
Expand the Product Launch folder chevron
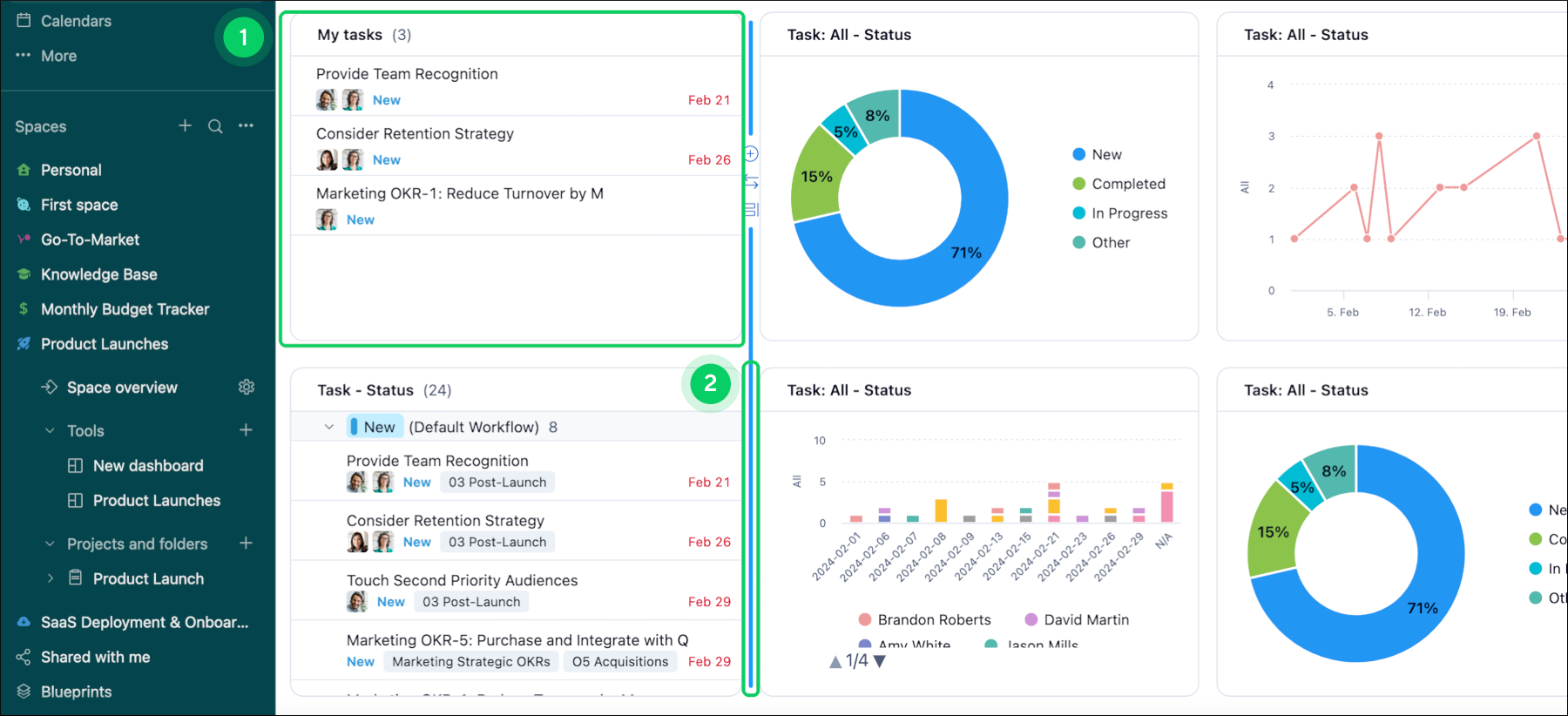pyautogui.click(x=50, y=578)
